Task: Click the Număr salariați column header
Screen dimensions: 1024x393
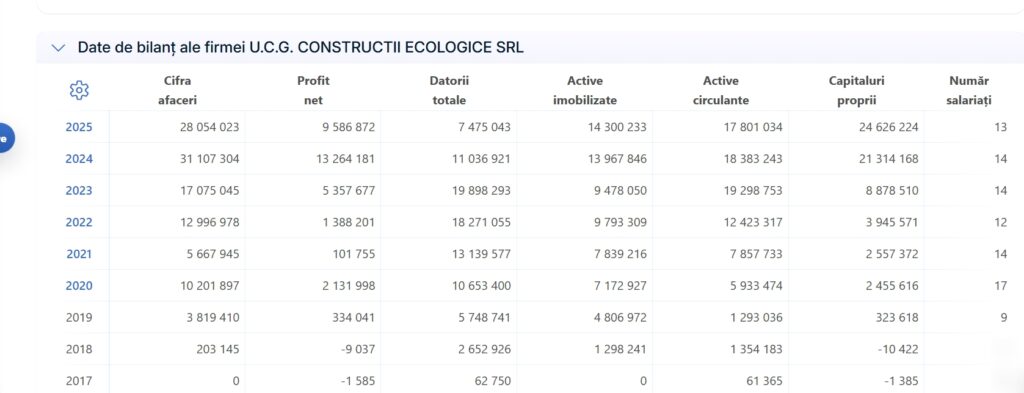Action: pyautogui.click(x=968, y=91)
